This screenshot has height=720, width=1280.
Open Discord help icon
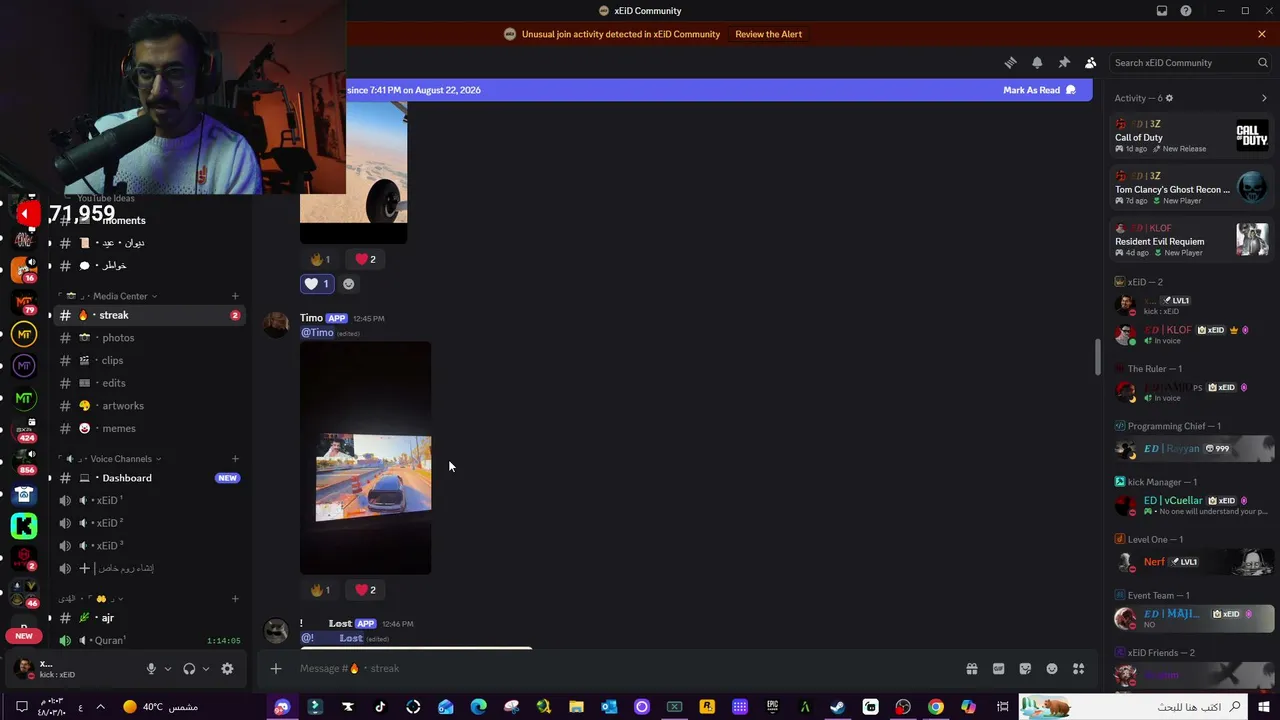pyautogui.click(x=1186, y=11)
